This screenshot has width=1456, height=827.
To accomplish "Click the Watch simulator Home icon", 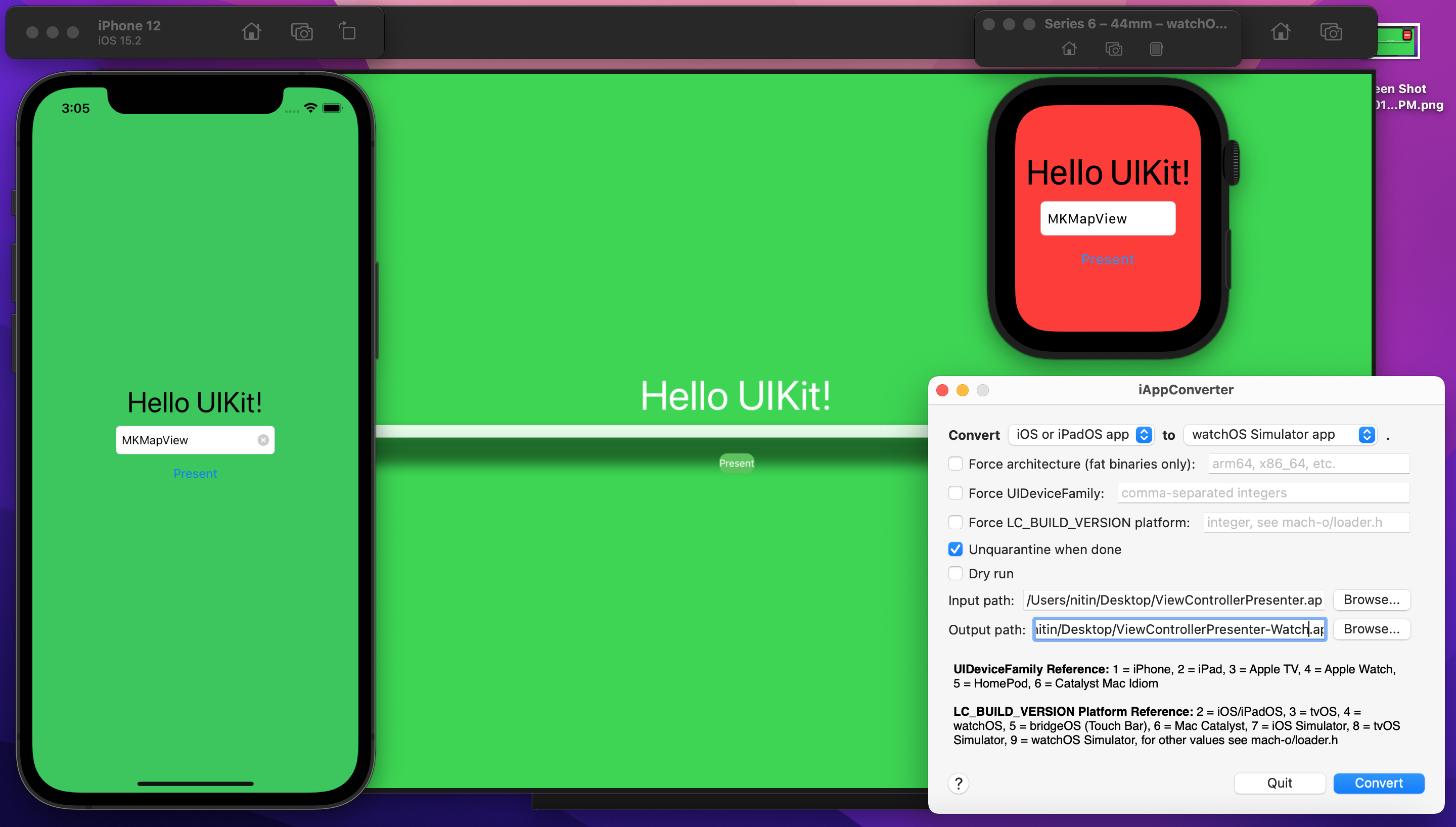I will pyautogui.click(x=1069, y=50).
